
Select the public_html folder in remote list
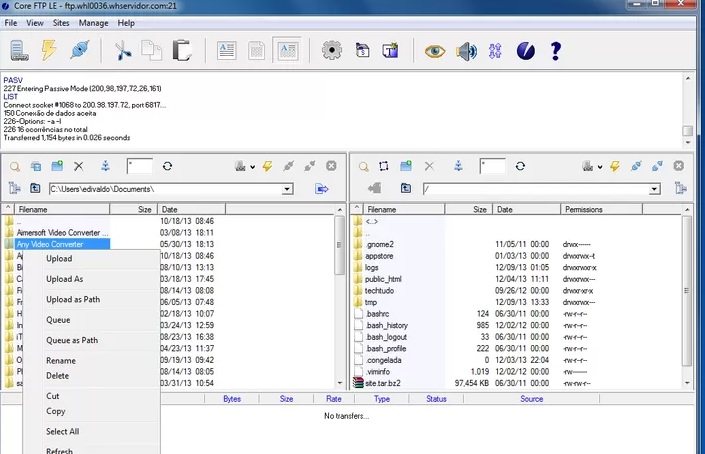(x=383, y=279)
